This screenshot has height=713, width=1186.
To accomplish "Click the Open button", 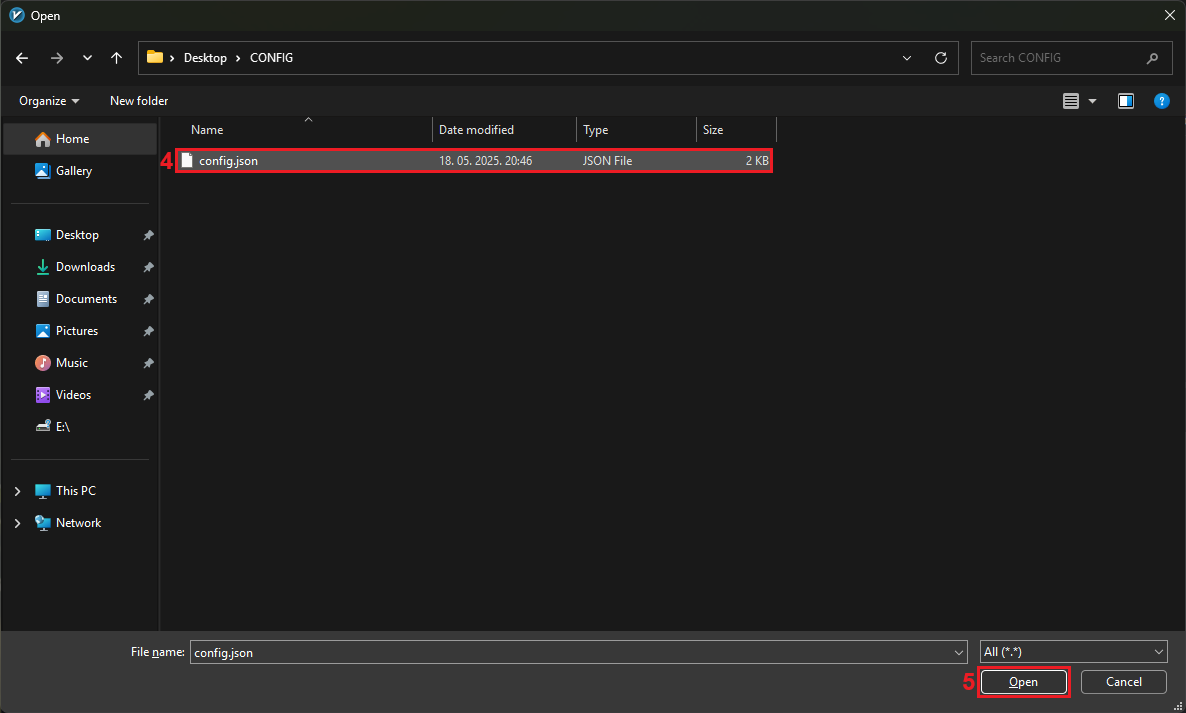I will (1023, 682).
